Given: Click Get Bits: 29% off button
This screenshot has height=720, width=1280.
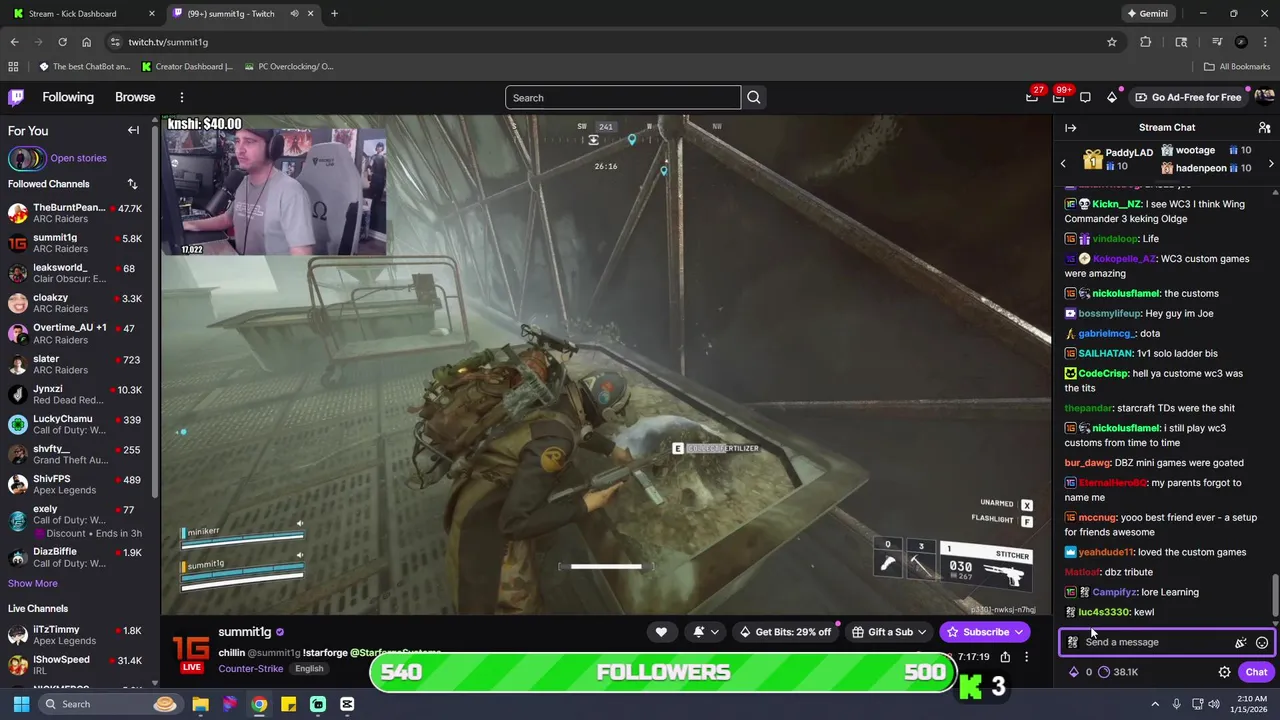Looking at the screenshot, I should pos(785,632).
